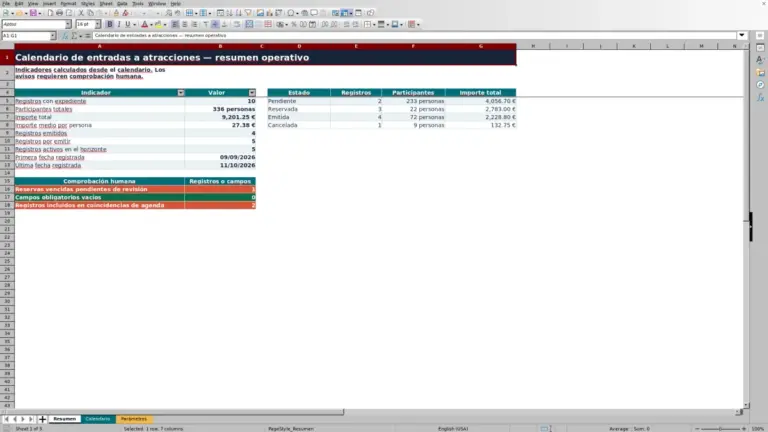
Task: Click the last sheet navigation arrow
Action: tap(31, 419)
